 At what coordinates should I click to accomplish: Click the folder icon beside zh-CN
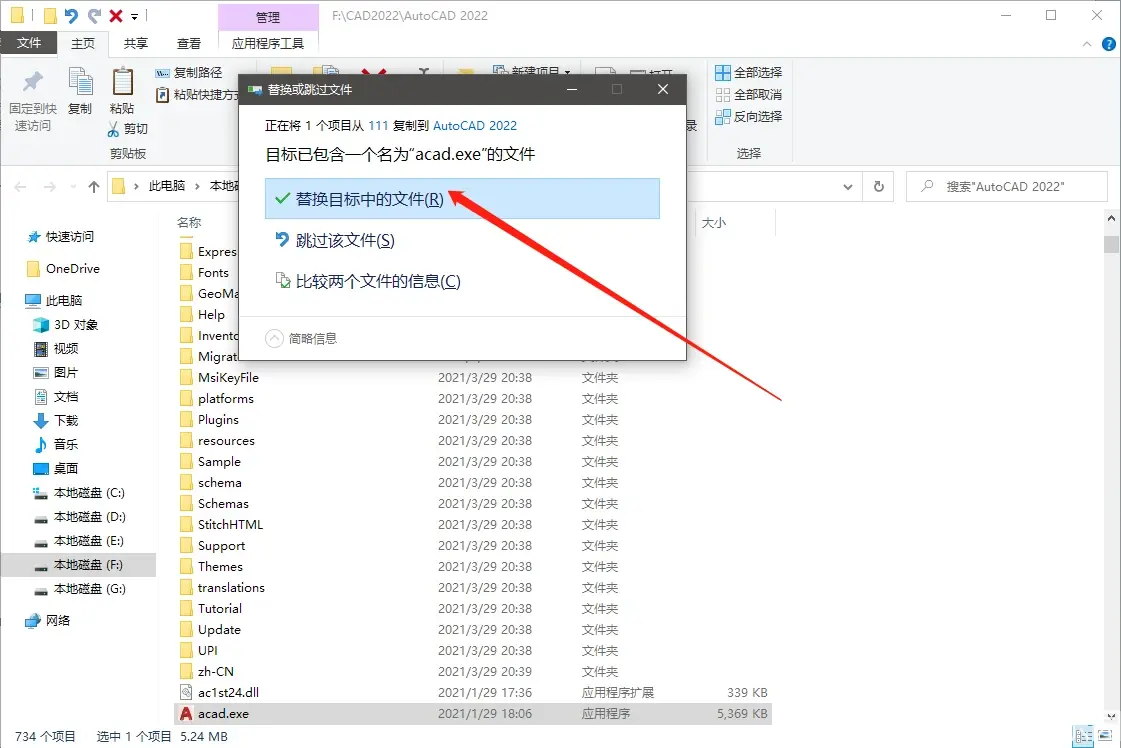pyautogui.click(x=186, y=671)
